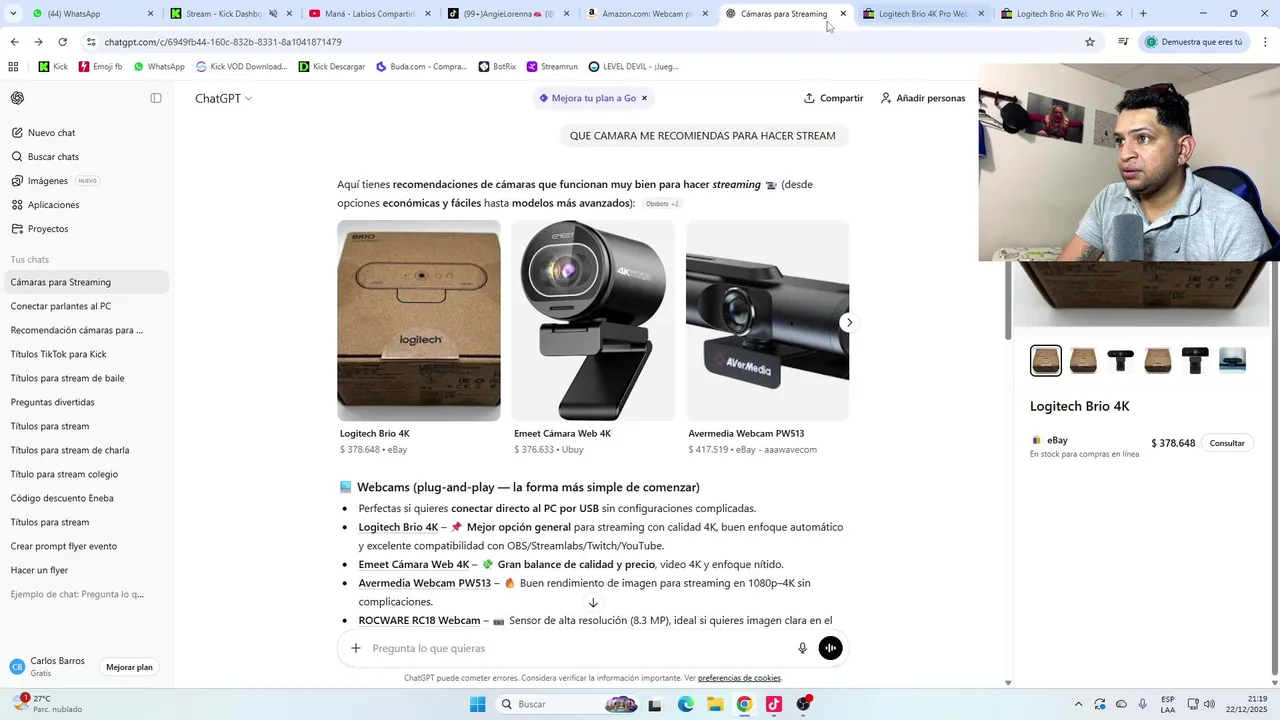Start voice mode with the waveform button

pos(830,648)
